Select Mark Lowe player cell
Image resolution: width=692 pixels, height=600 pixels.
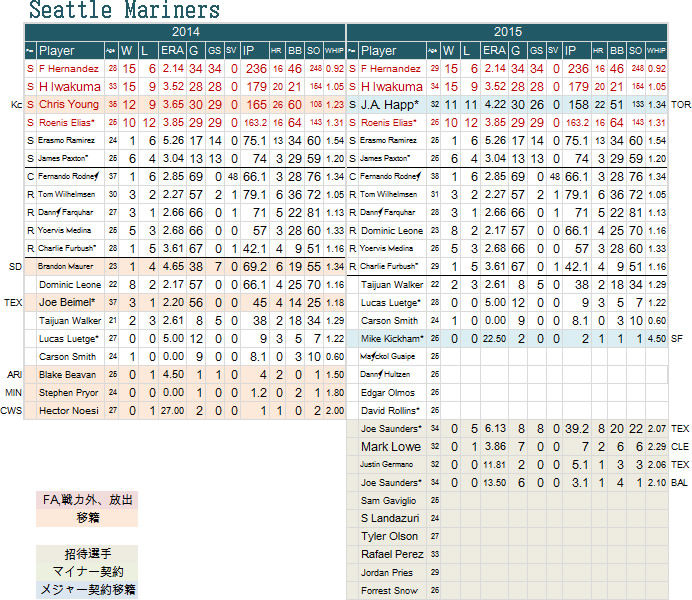391,447
